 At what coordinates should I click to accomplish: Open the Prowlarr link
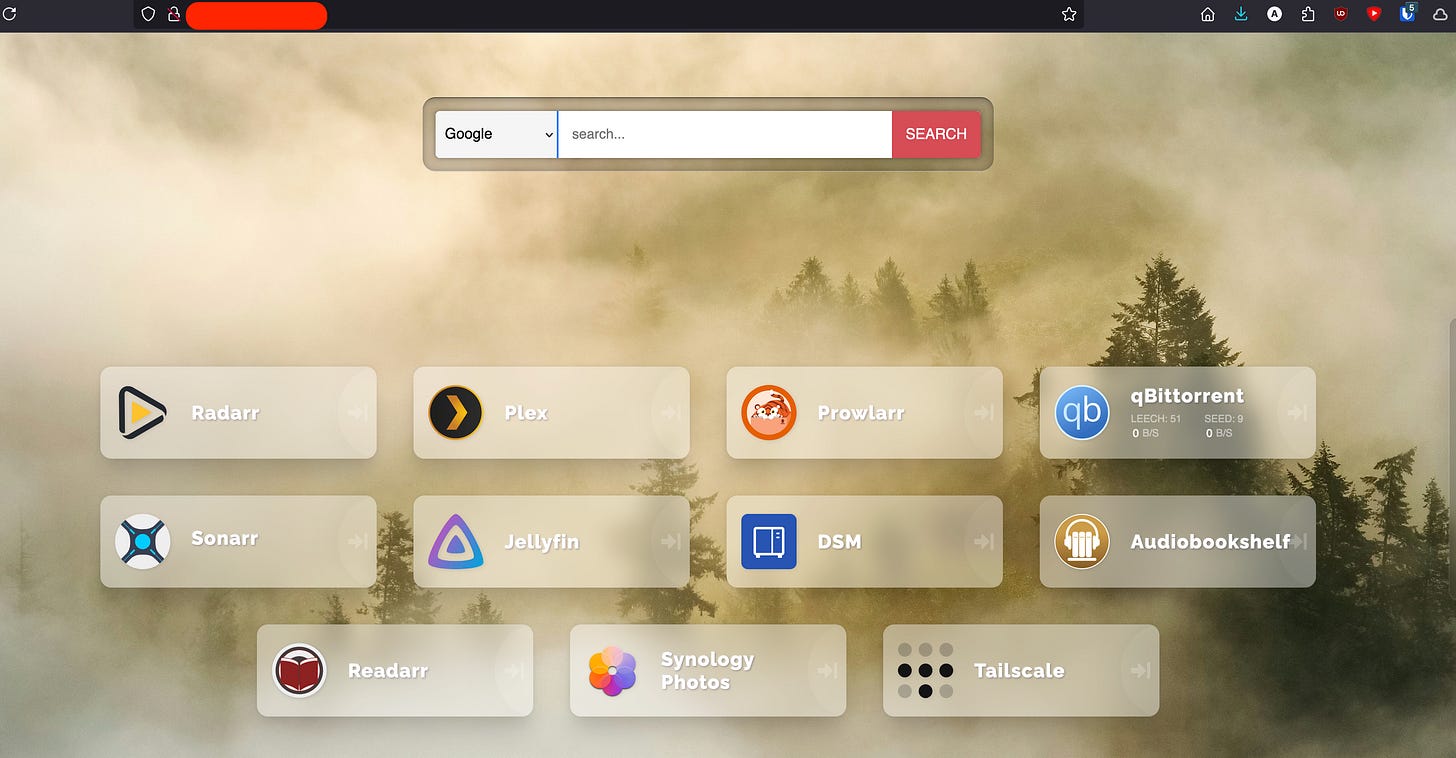[x=861, y=412]
